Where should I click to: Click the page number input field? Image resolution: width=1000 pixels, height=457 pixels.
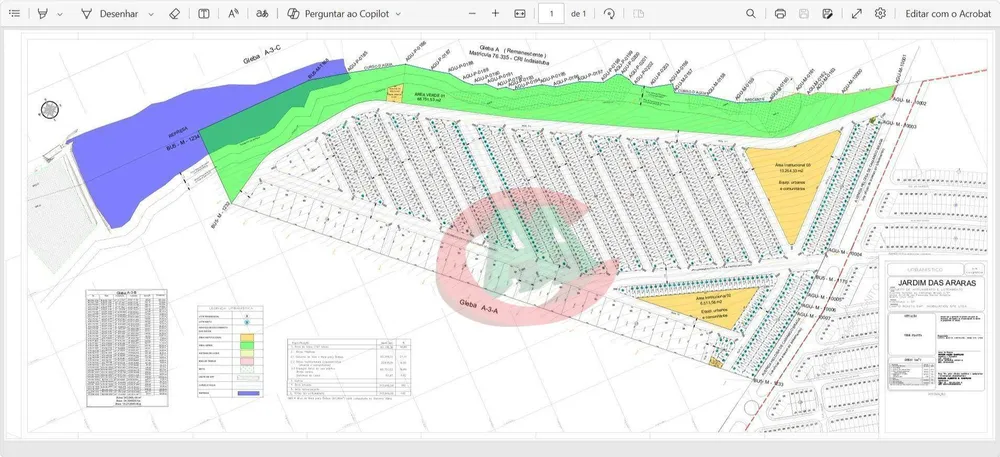click(x=551, y=13)
